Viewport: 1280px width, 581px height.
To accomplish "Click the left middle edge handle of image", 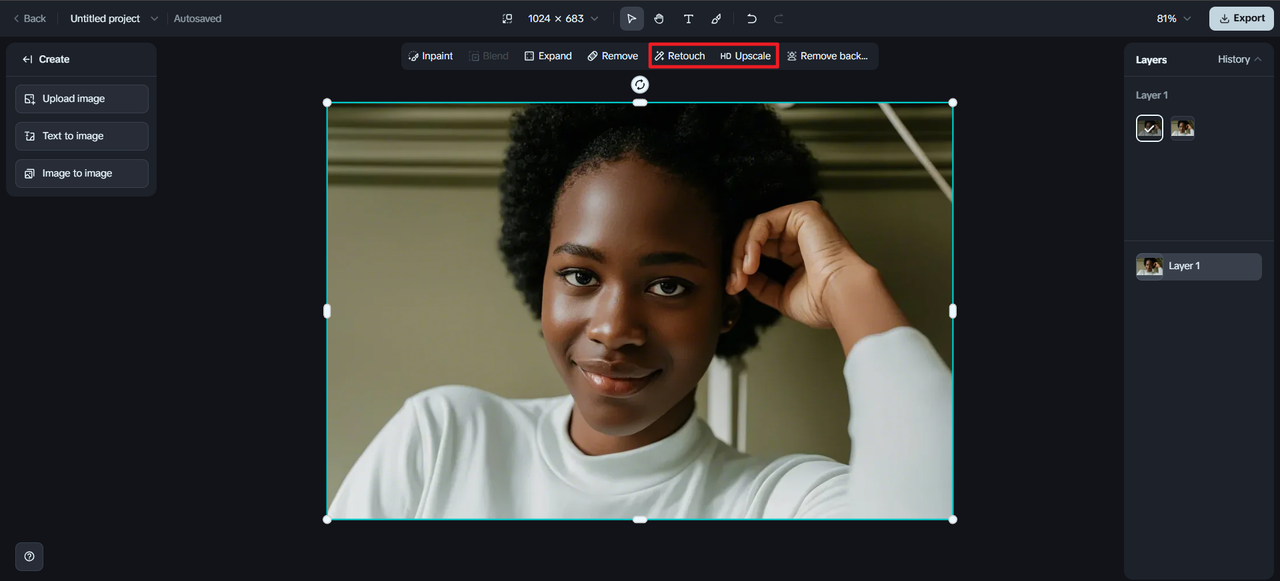I will [327, 311].
